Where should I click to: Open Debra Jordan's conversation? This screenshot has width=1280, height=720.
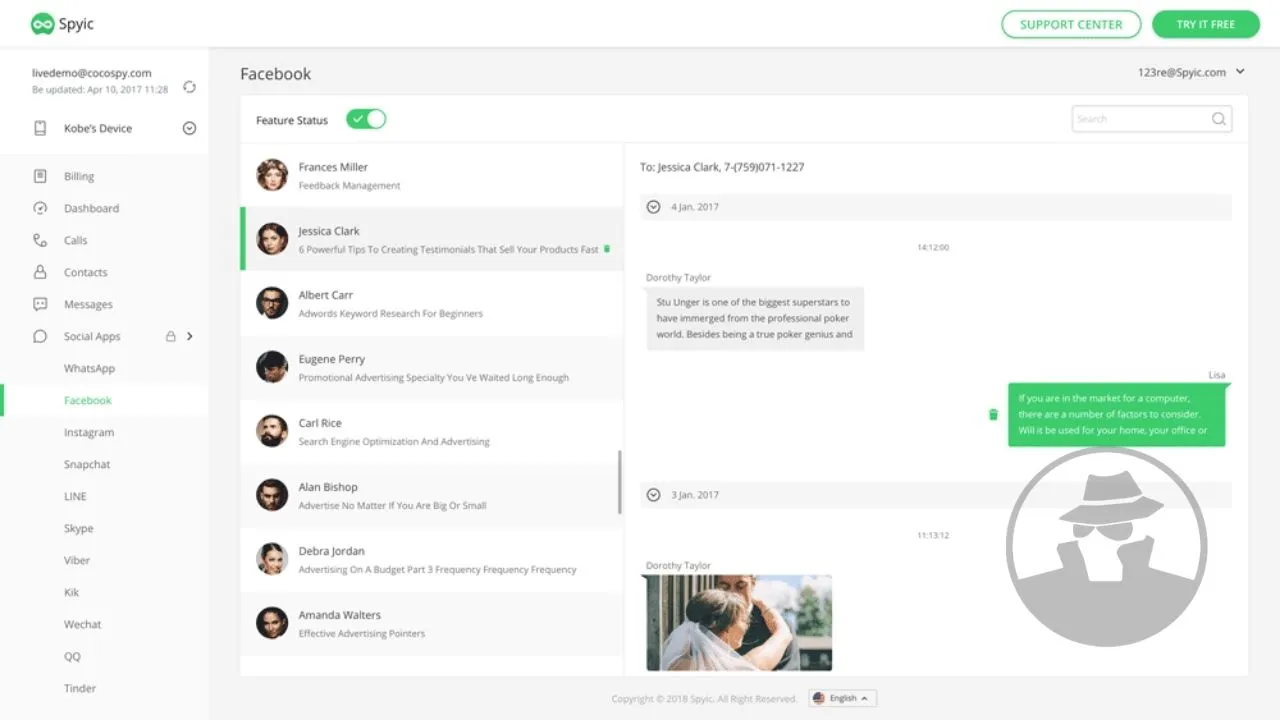pos(432,559)
